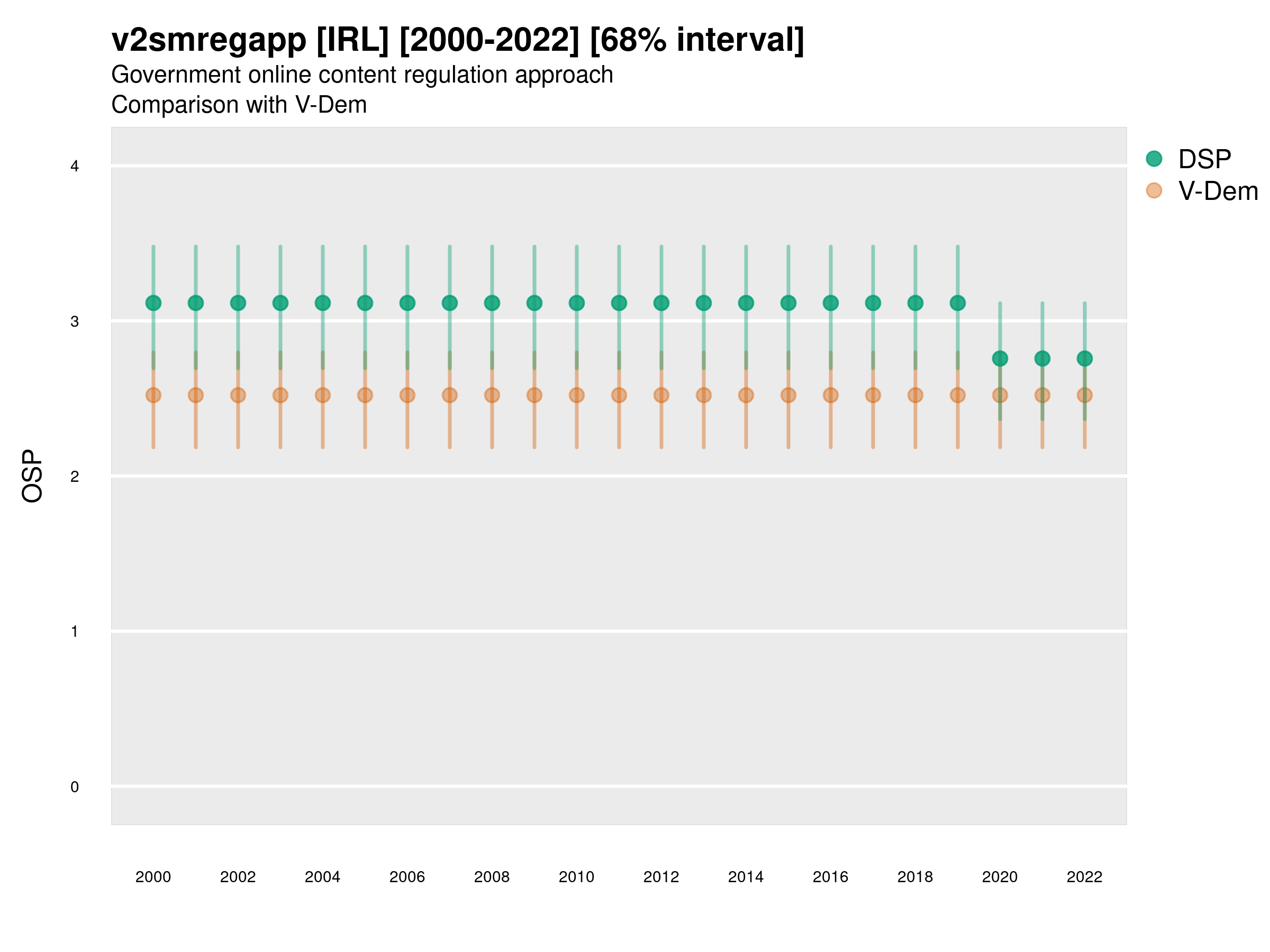Click the DSP legend label
Image resolution: width=1270 pixels, height=952 pixels.
pyautogui.click(x=1204, y=159)
